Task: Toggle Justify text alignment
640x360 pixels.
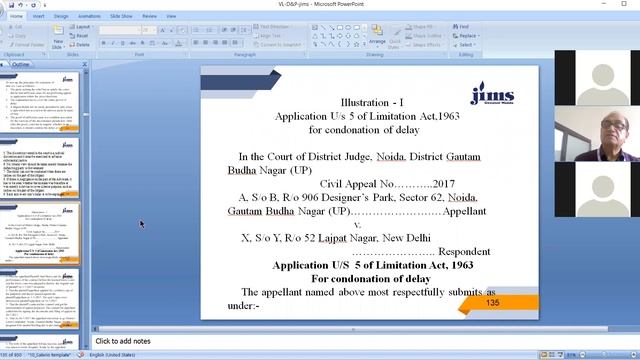Action: tap(224, 43)
